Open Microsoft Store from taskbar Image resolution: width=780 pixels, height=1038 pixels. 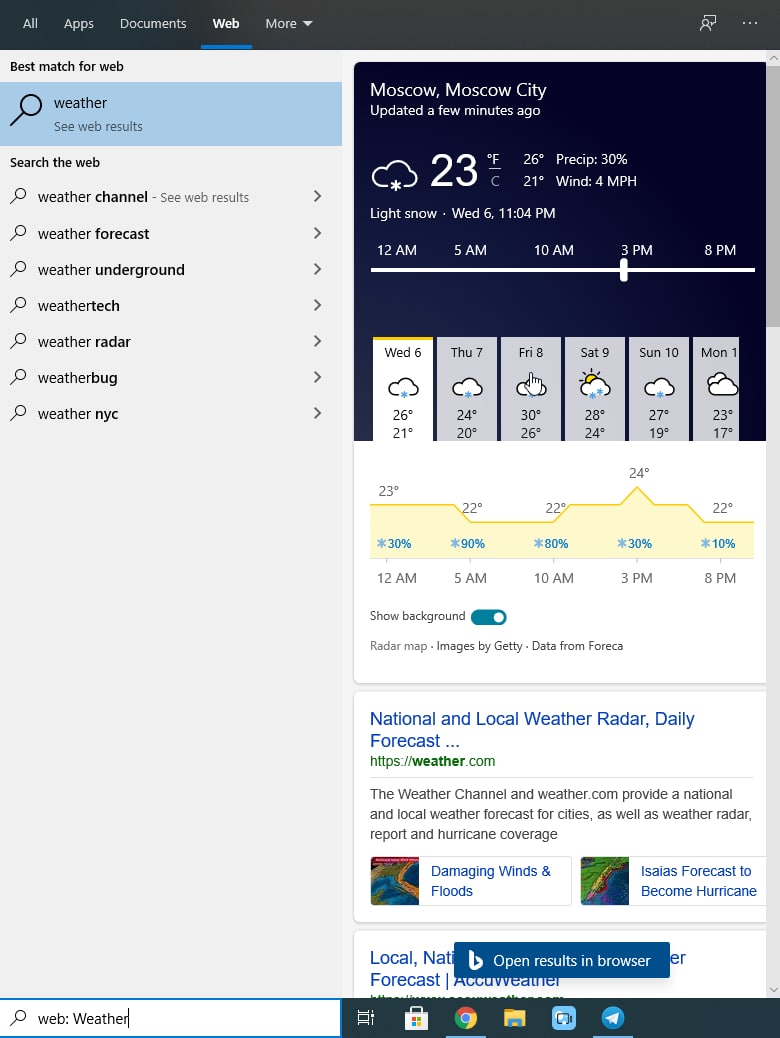tap(416, 1017)
